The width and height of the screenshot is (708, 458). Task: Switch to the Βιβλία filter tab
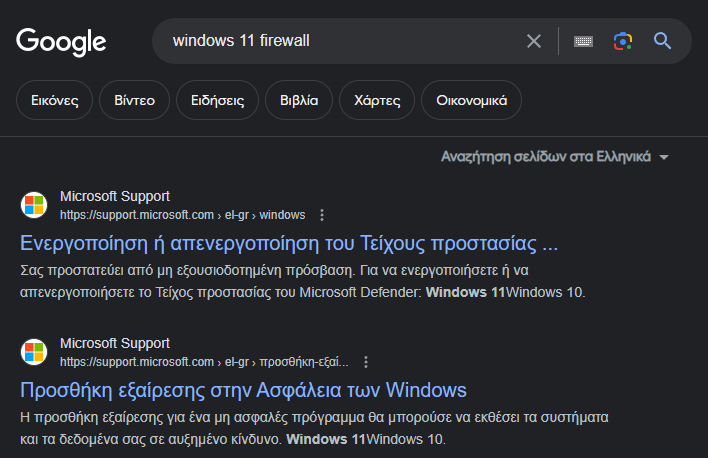click(x=299, y=100)
